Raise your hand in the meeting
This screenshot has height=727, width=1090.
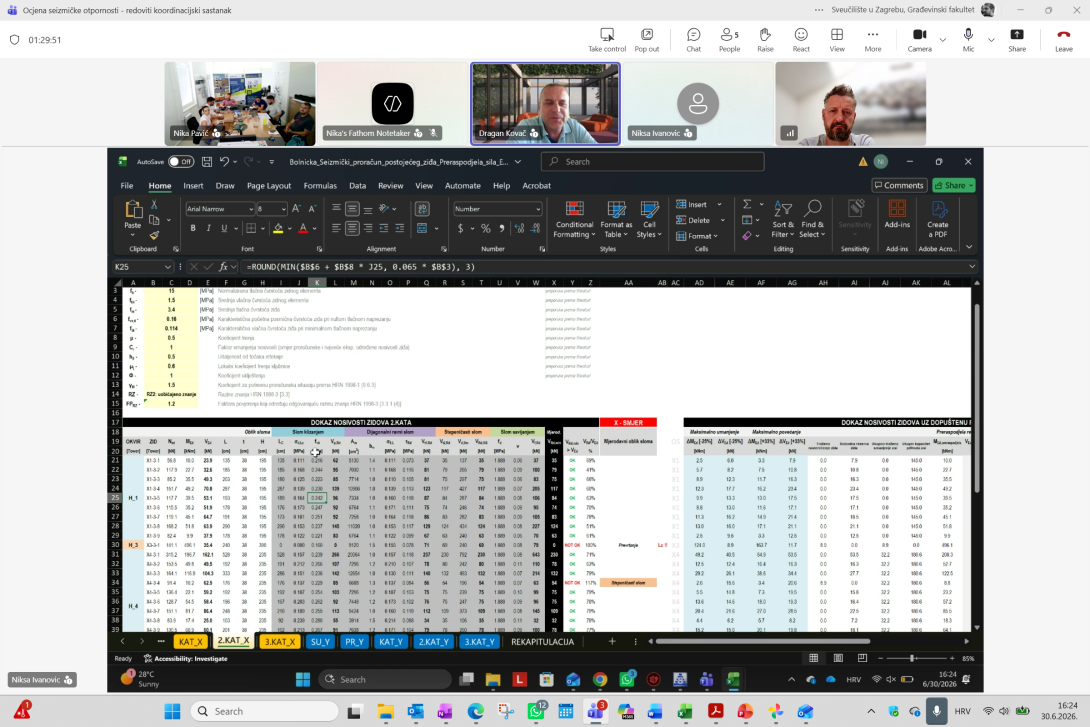(x=765, y=40)
